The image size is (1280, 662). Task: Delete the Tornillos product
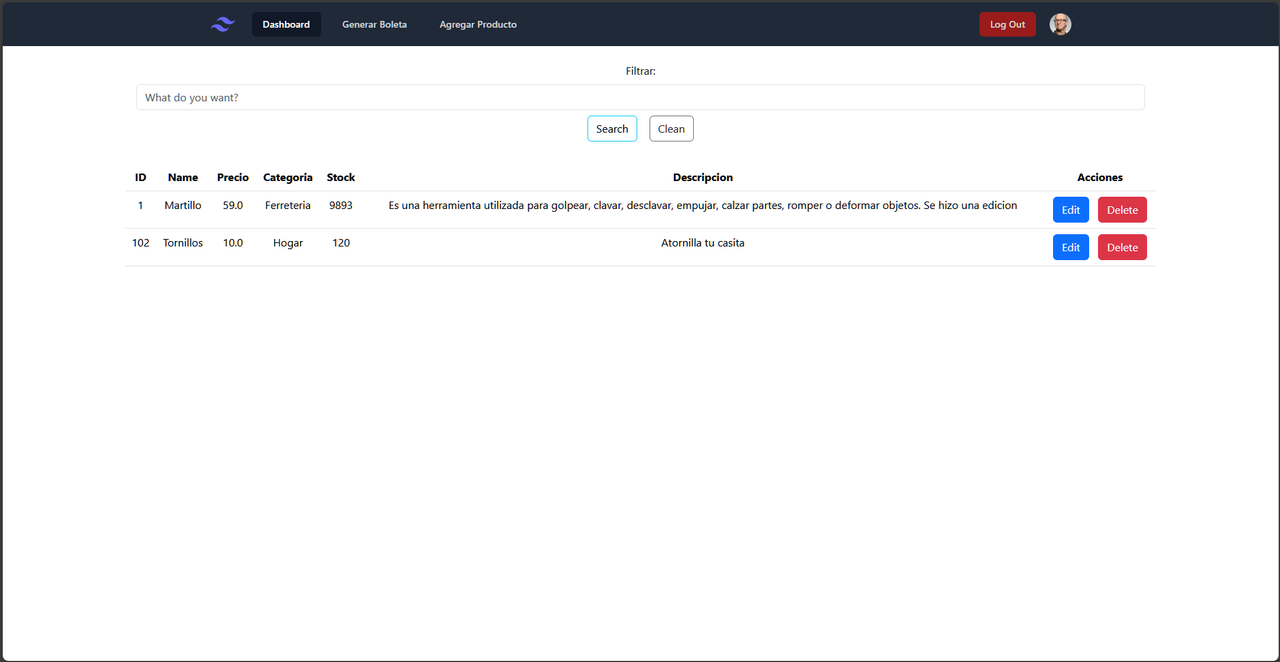1122,247
